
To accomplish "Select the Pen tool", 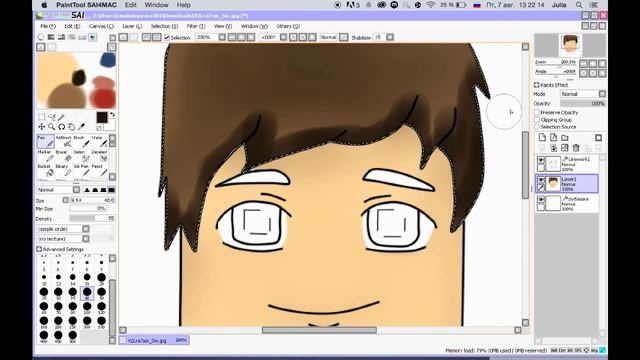I will point(45,141).
